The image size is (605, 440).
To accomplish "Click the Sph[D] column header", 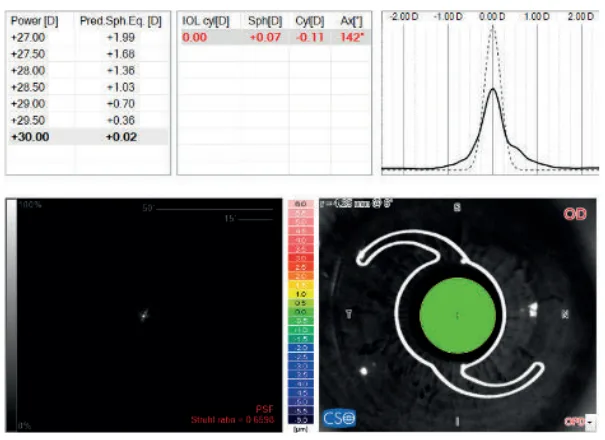I will click(265, 21).
